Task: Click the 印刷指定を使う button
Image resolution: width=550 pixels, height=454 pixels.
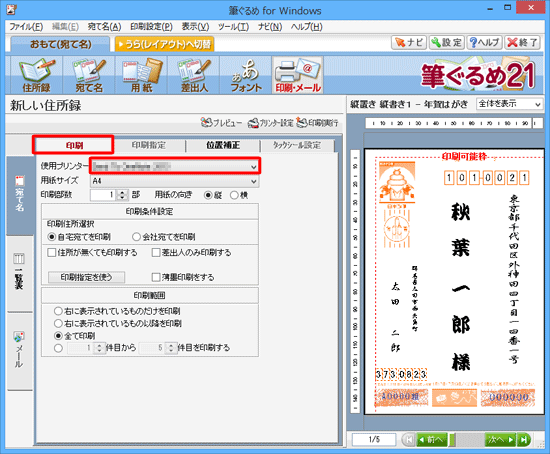Action: tap(86, 277)
